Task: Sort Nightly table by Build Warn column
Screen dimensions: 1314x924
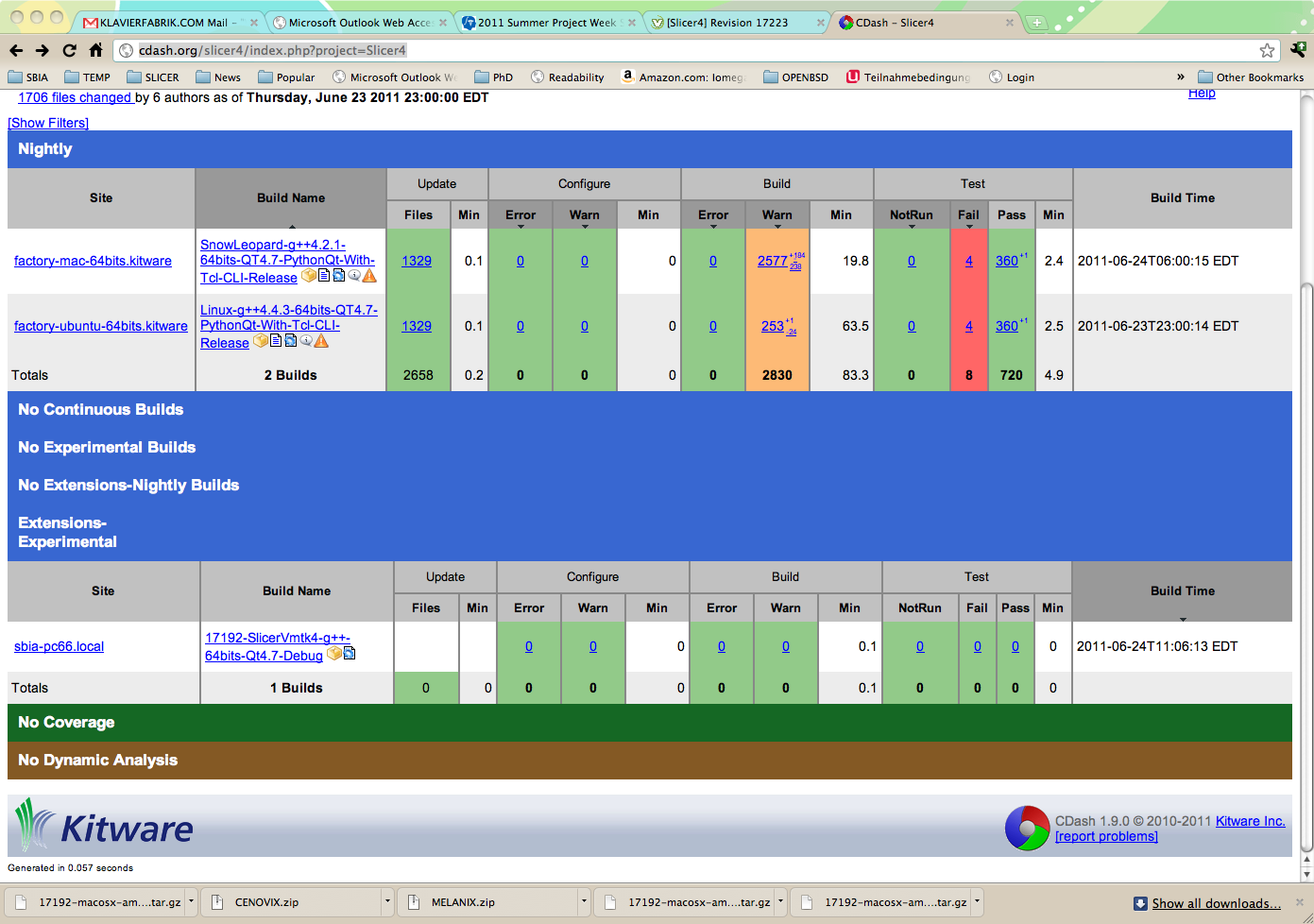Action: pyautogui.click(x=777, y=214)
